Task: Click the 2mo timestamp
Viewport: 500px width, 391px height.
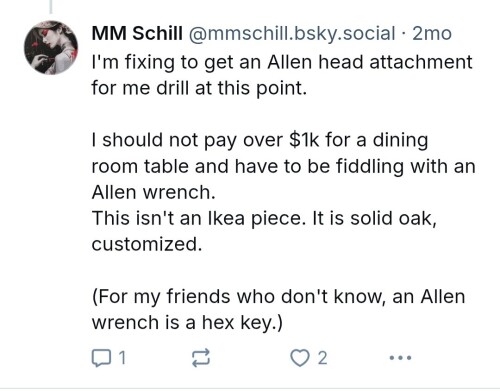Action: click(432, 34)
